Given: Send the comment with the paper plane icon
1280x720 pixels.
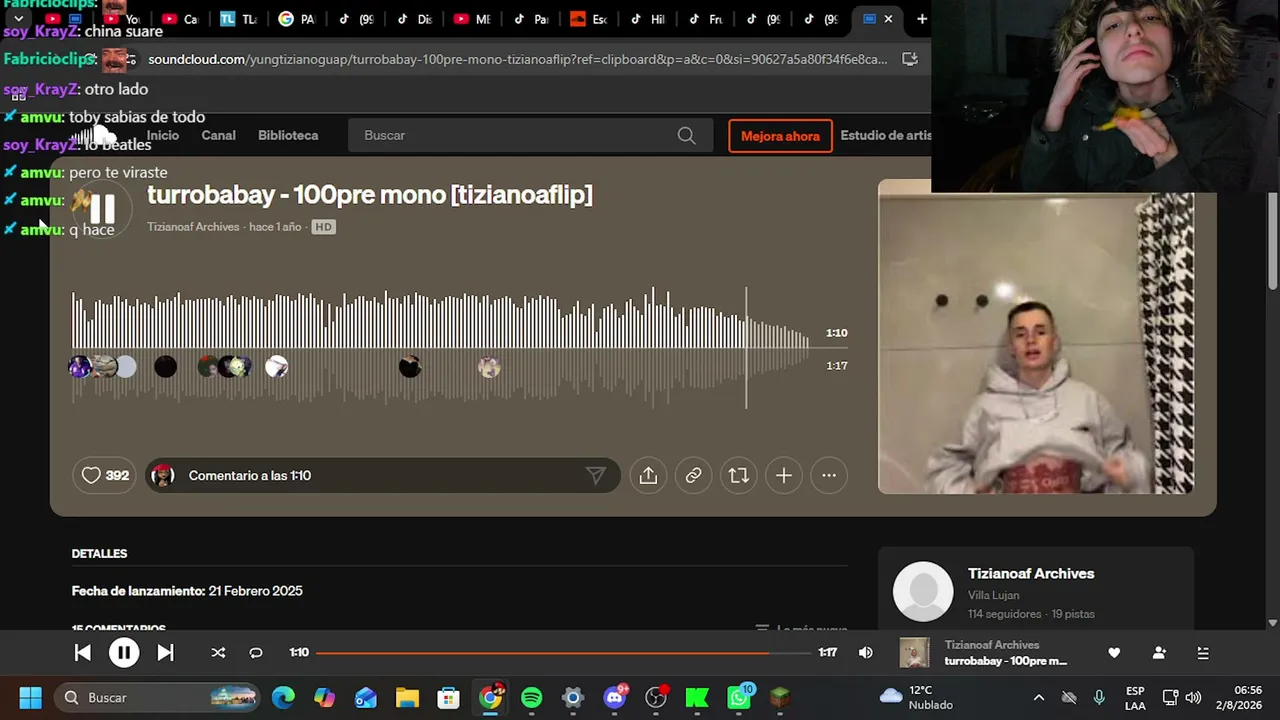Looking at the screenshot, I should (x=596, y=476).
